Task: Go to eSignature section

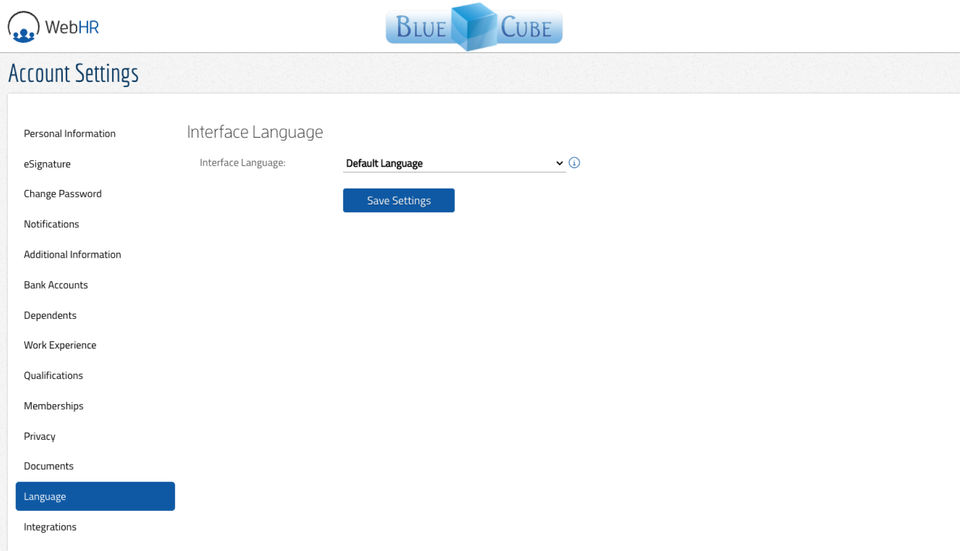Action: [x=47, y=164]
